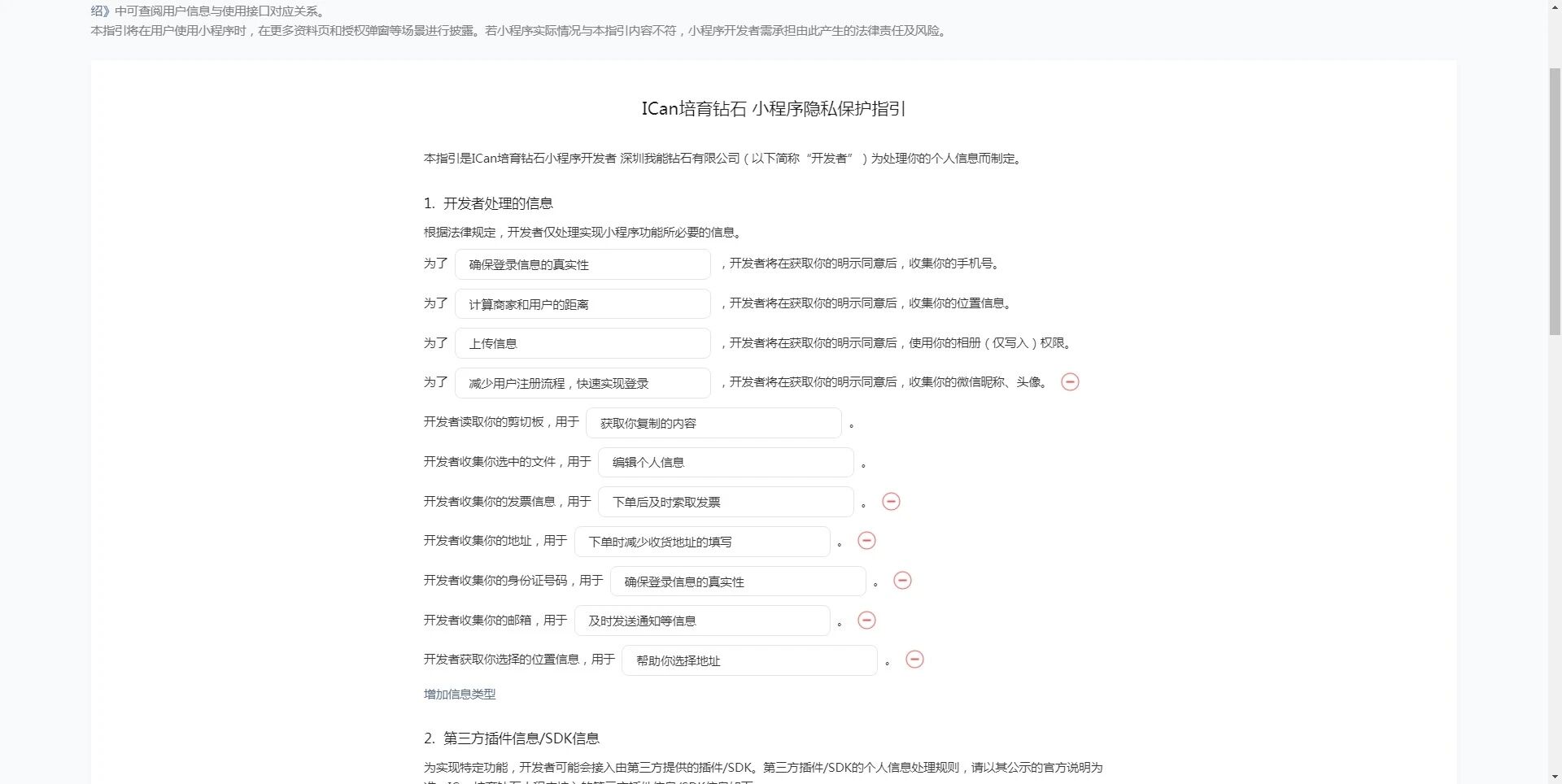Click the heading 1. 开发者处理的信息
This screenshot has height=784, width=1562.
(x=488, y=203)
